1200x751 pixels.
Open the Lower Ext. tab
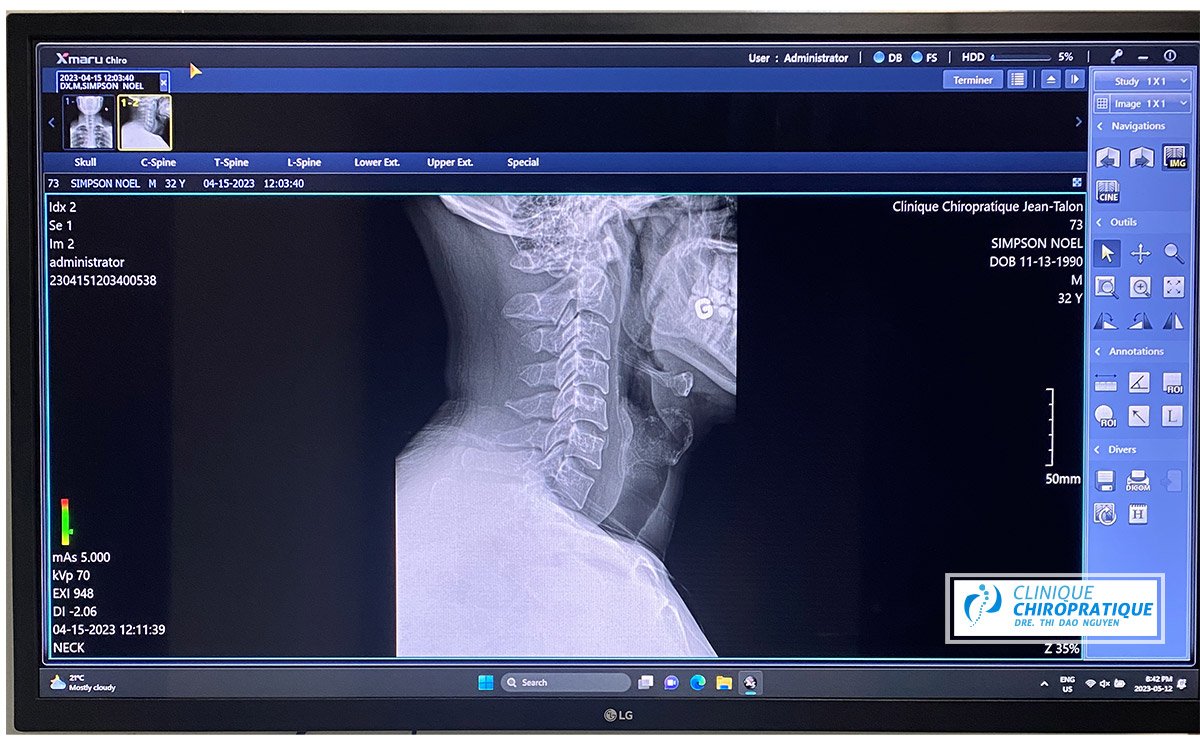click(x=377, y=162)
